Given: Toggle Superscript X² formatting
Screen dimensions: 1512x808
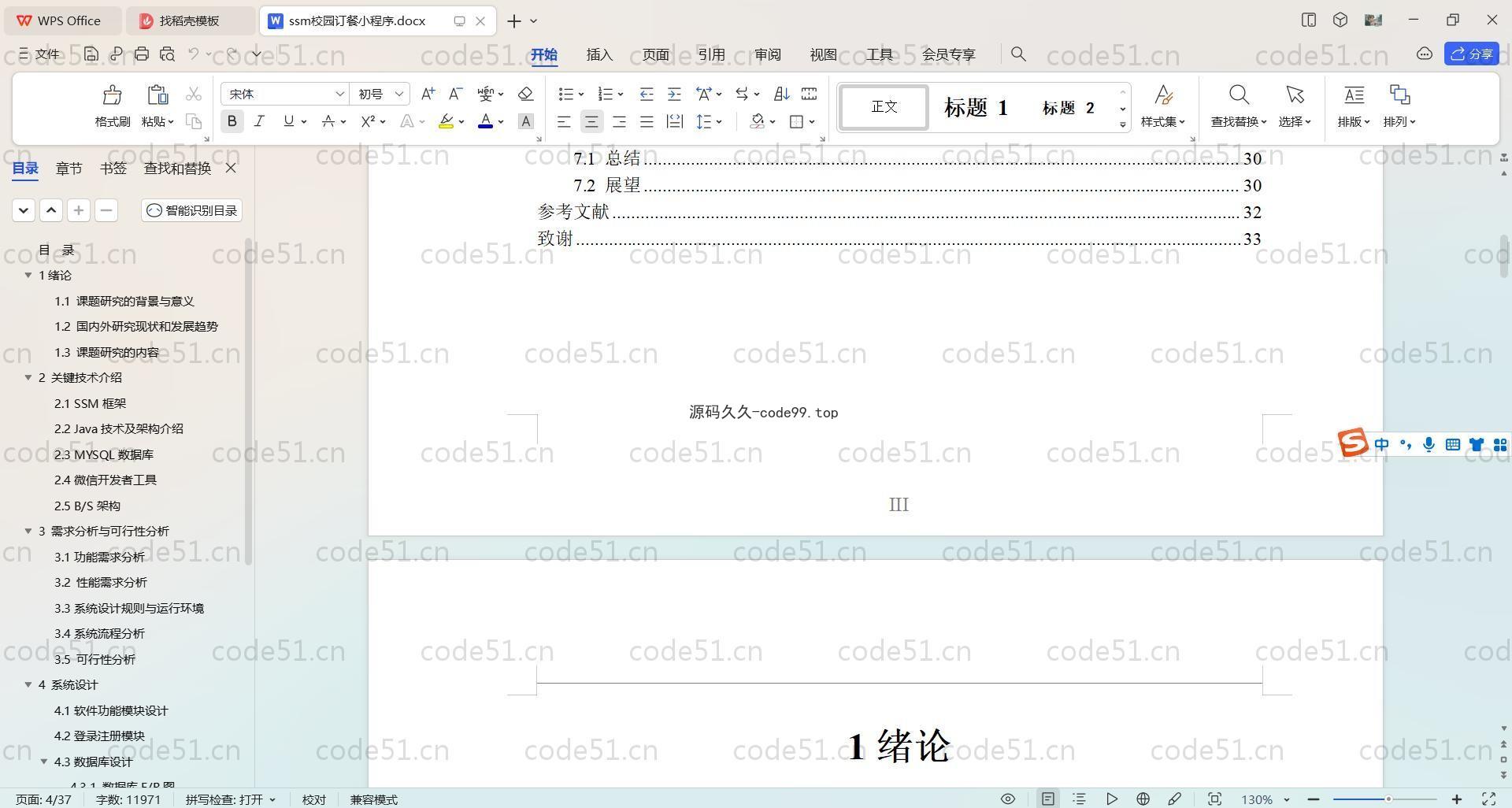Looking at the screenshot, I should pos(368,121).
